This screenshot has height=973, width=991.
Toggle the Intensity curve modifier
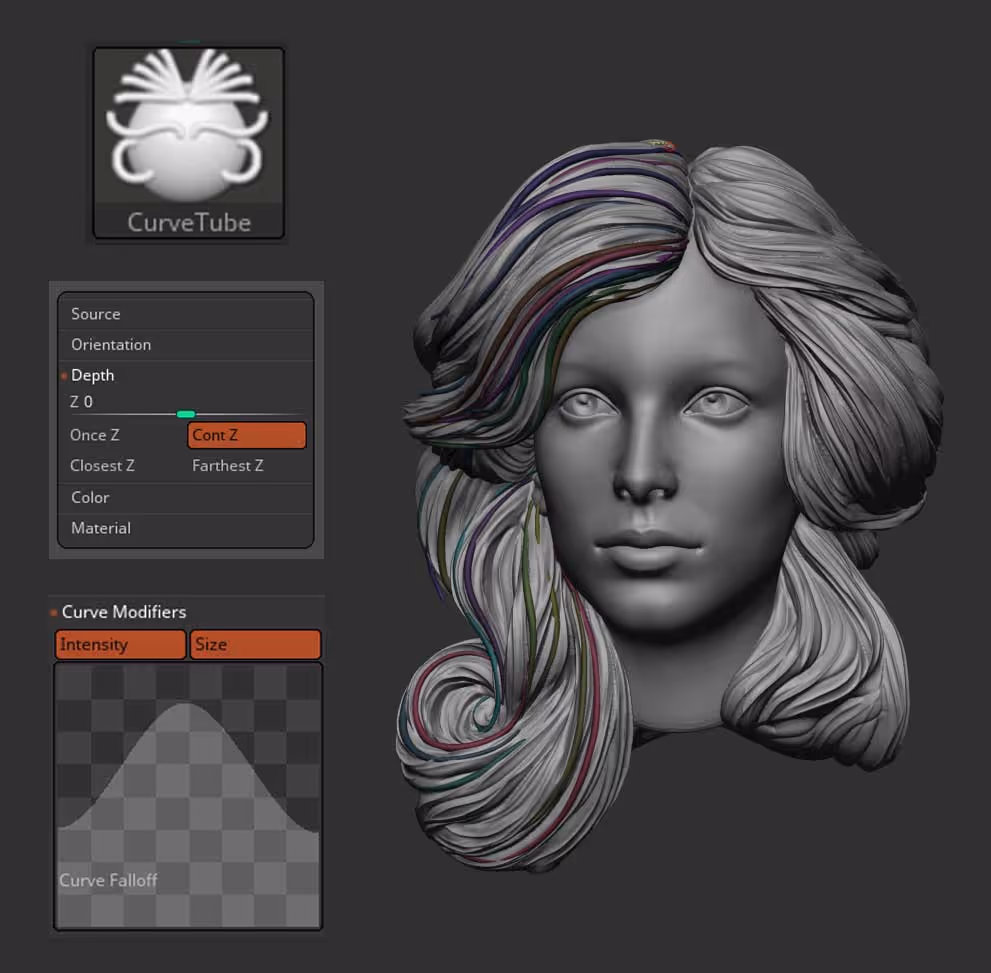[x=120, y=644]
